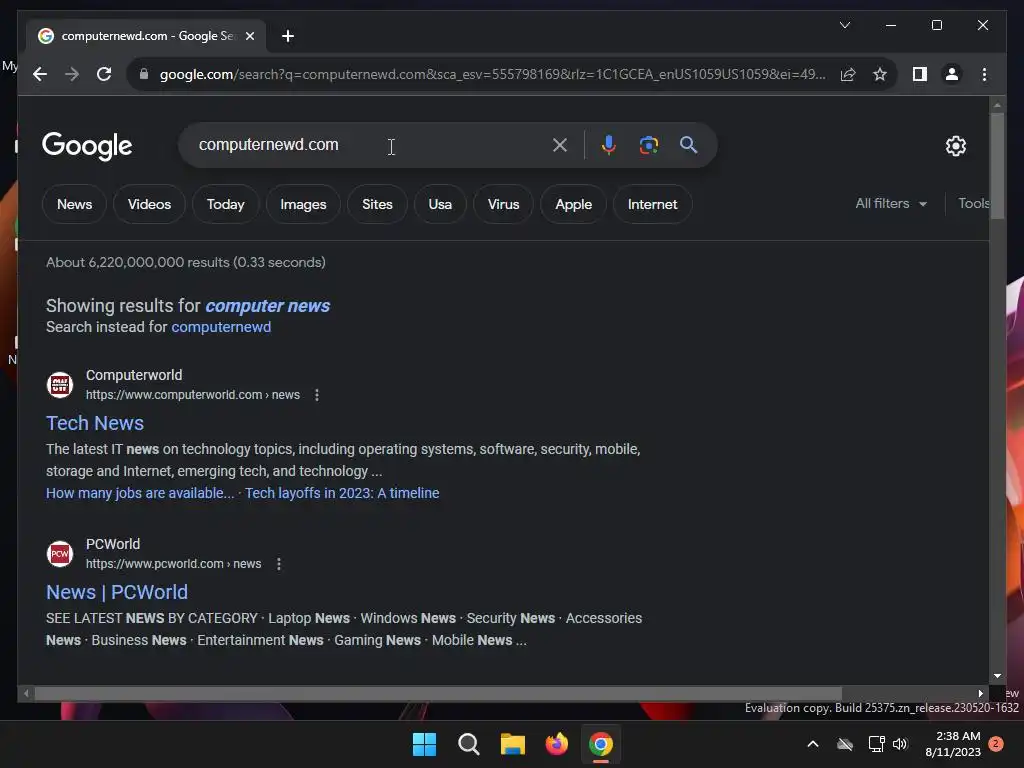The width and height of the screenshot is (1024, 768).
Task: Click the horizontal scrollbar thumb
Action: (x=438, y=694)
